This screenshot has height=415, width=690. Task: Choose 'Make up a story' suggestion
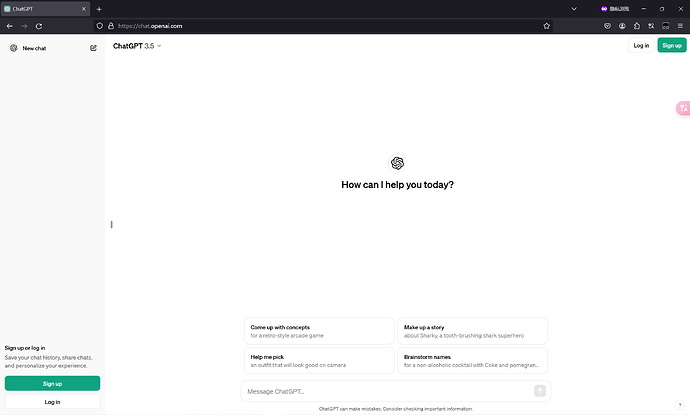(473, 331)
